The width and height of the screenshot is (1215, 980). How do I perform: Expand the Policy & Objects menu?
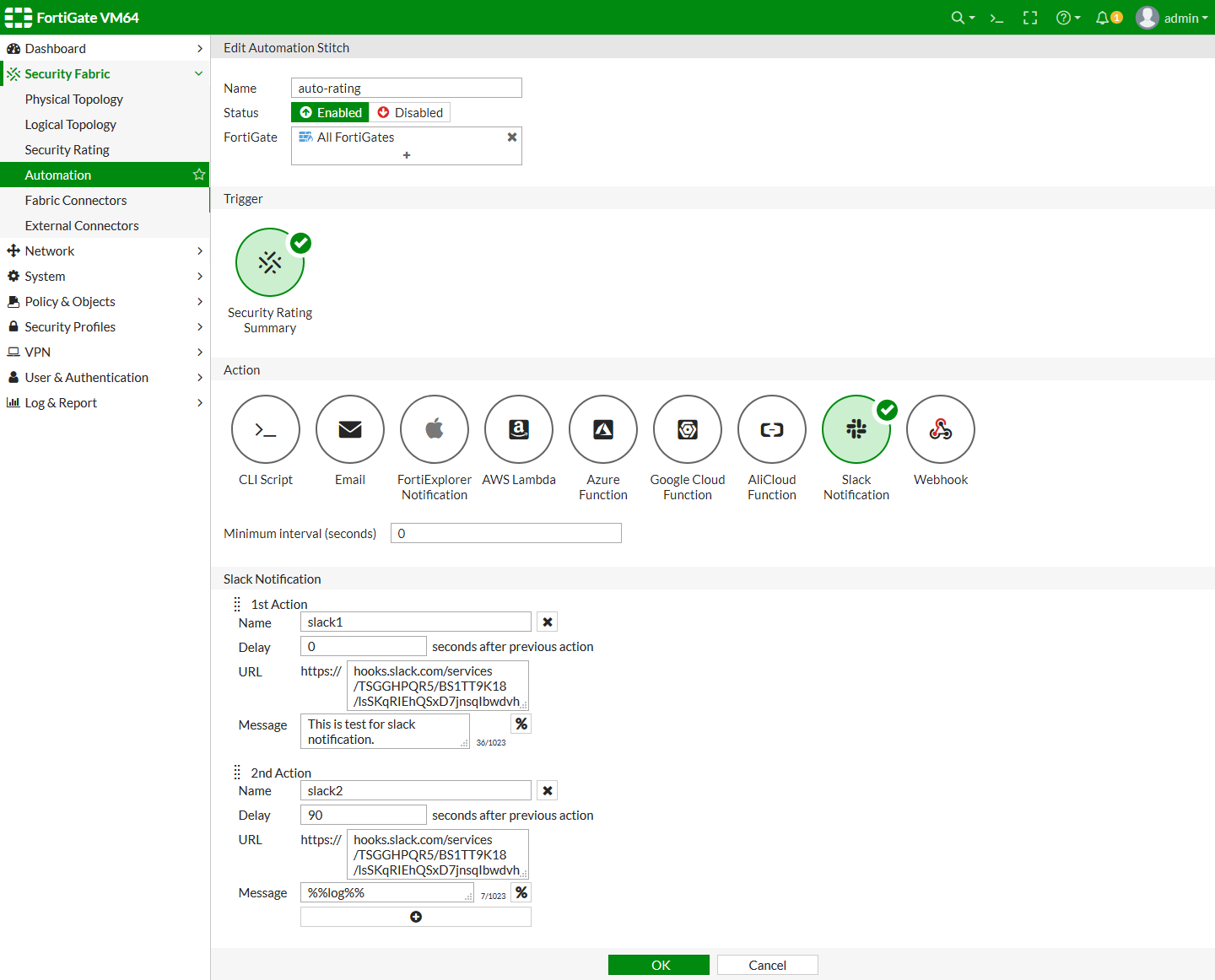[x=105, y=301]
